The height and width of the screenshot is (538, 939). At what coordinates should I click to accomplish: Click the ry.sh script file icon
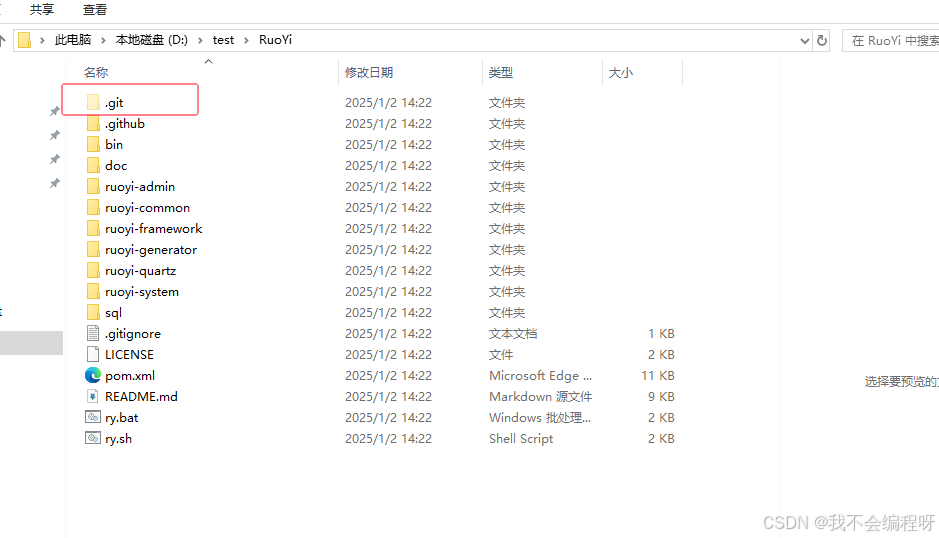(x=93, y=438)
